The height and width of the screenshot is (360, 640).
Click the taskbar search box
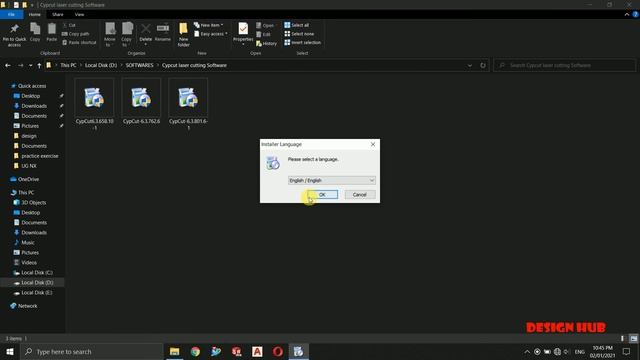coord(92,351)
